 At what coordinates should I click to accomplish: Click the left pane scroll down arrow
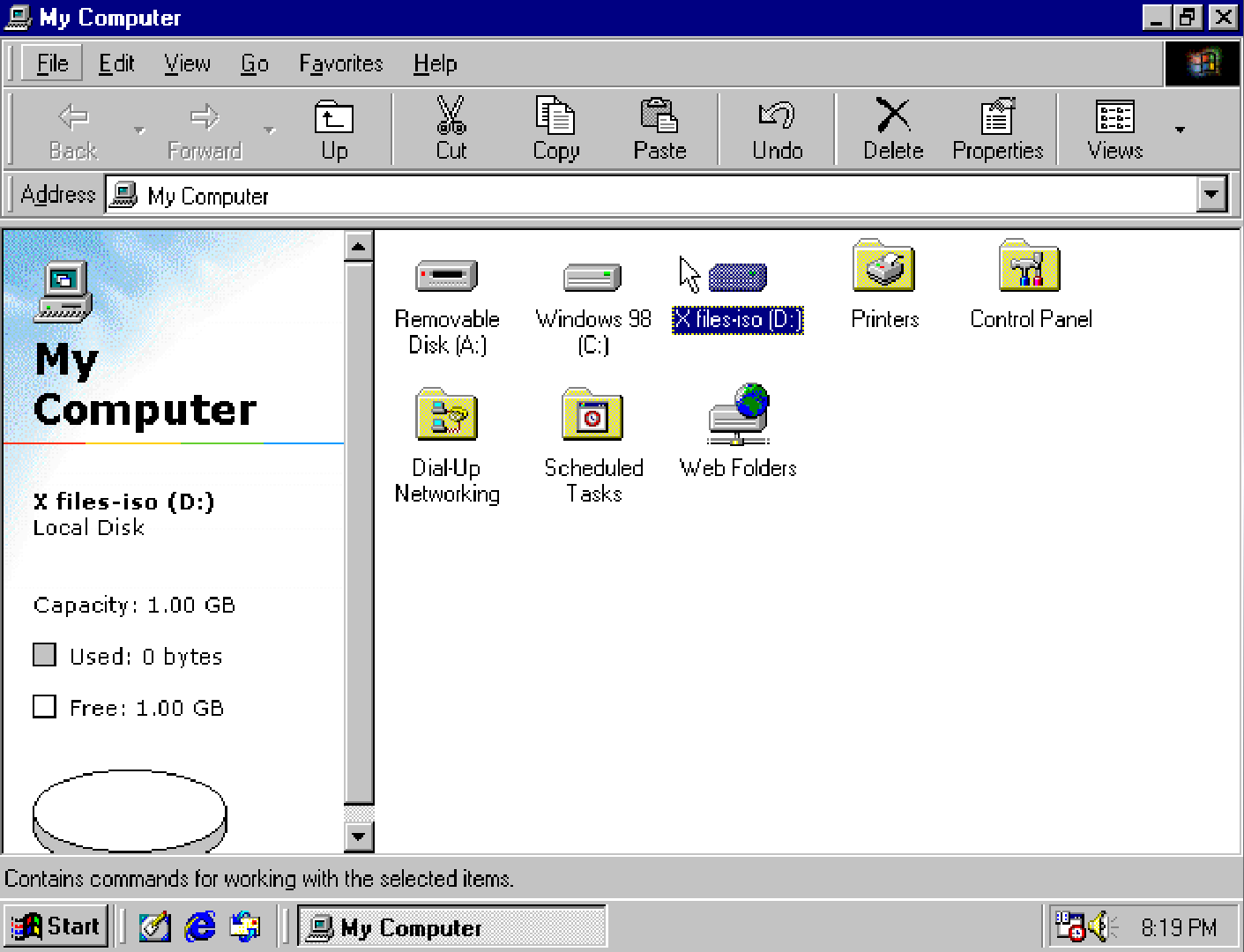point(358,836)
